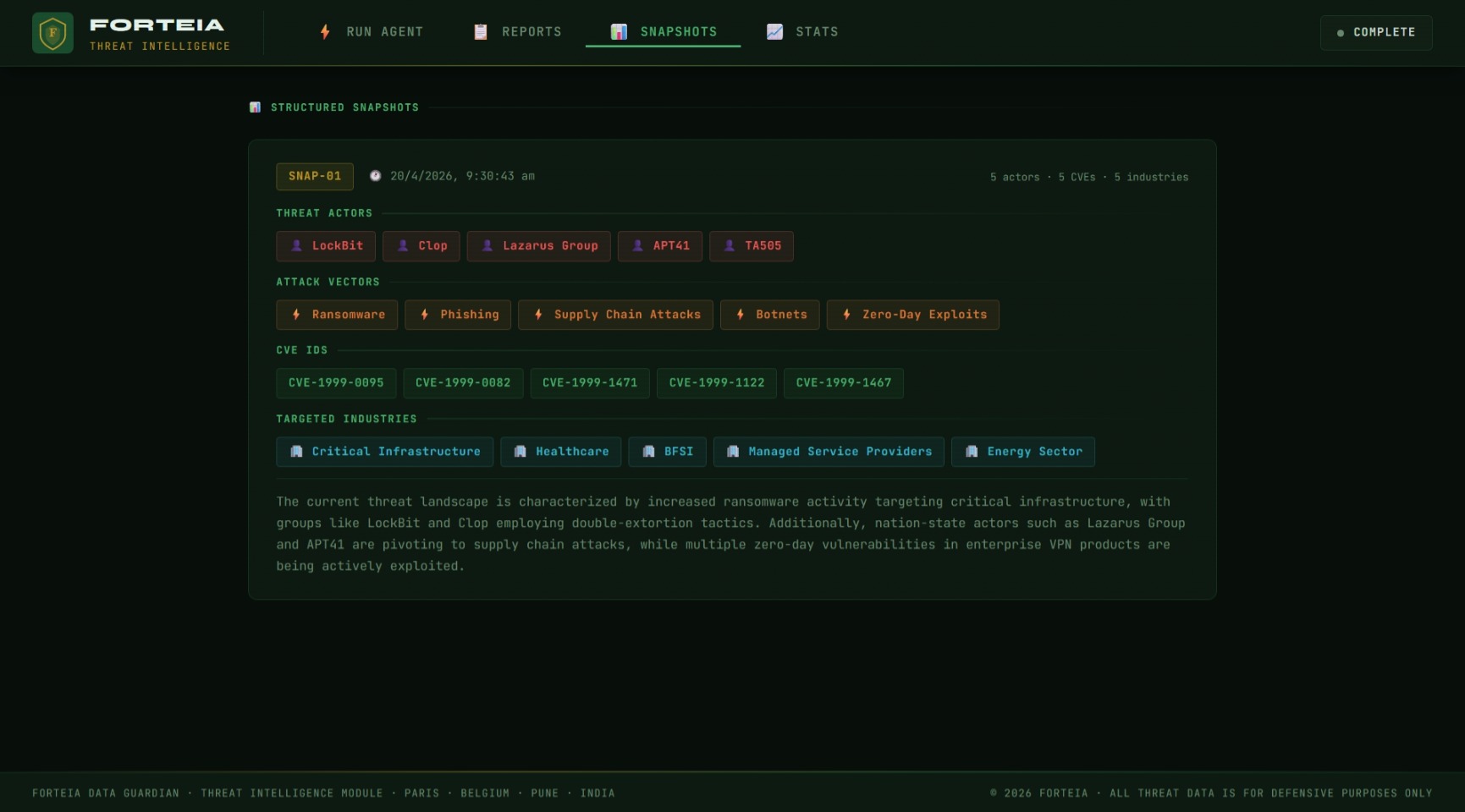This screenshot has width=1465, height=812.
Task: Click the Complete status button
Action: click(x=1375, y=33)
